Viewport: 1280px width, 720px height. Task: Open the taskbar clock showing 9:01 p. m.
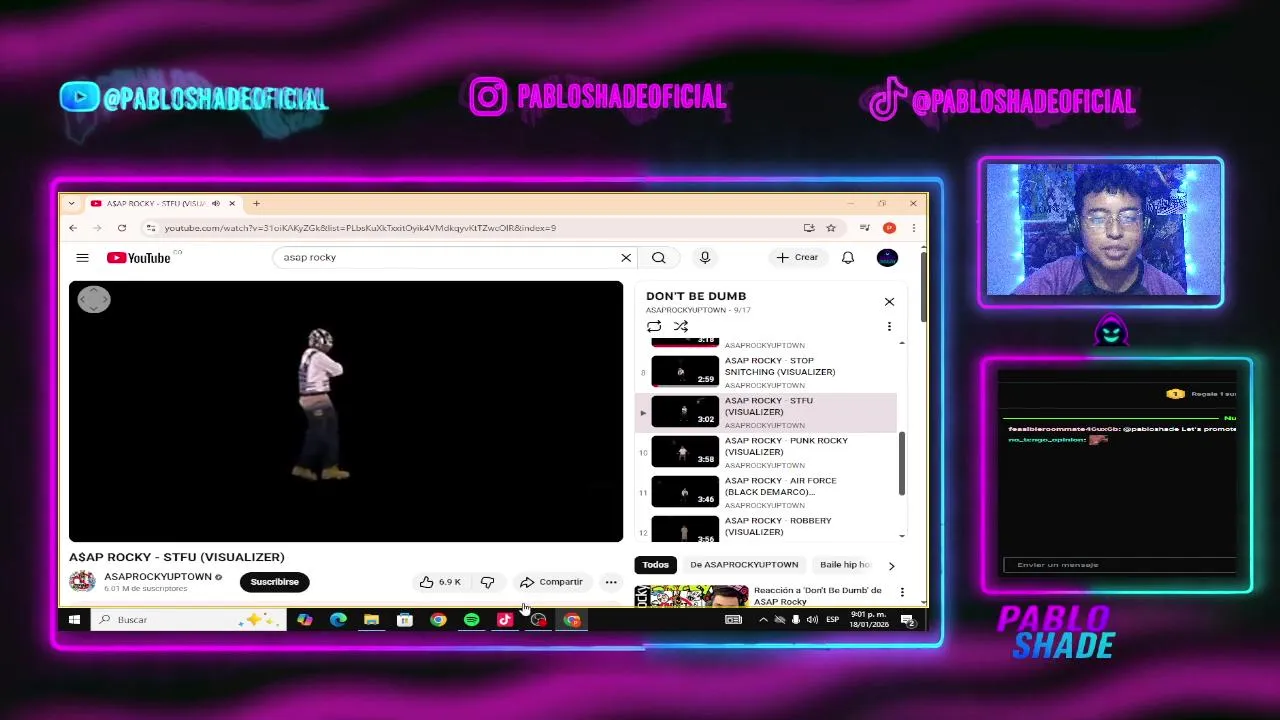pos(868,620)
